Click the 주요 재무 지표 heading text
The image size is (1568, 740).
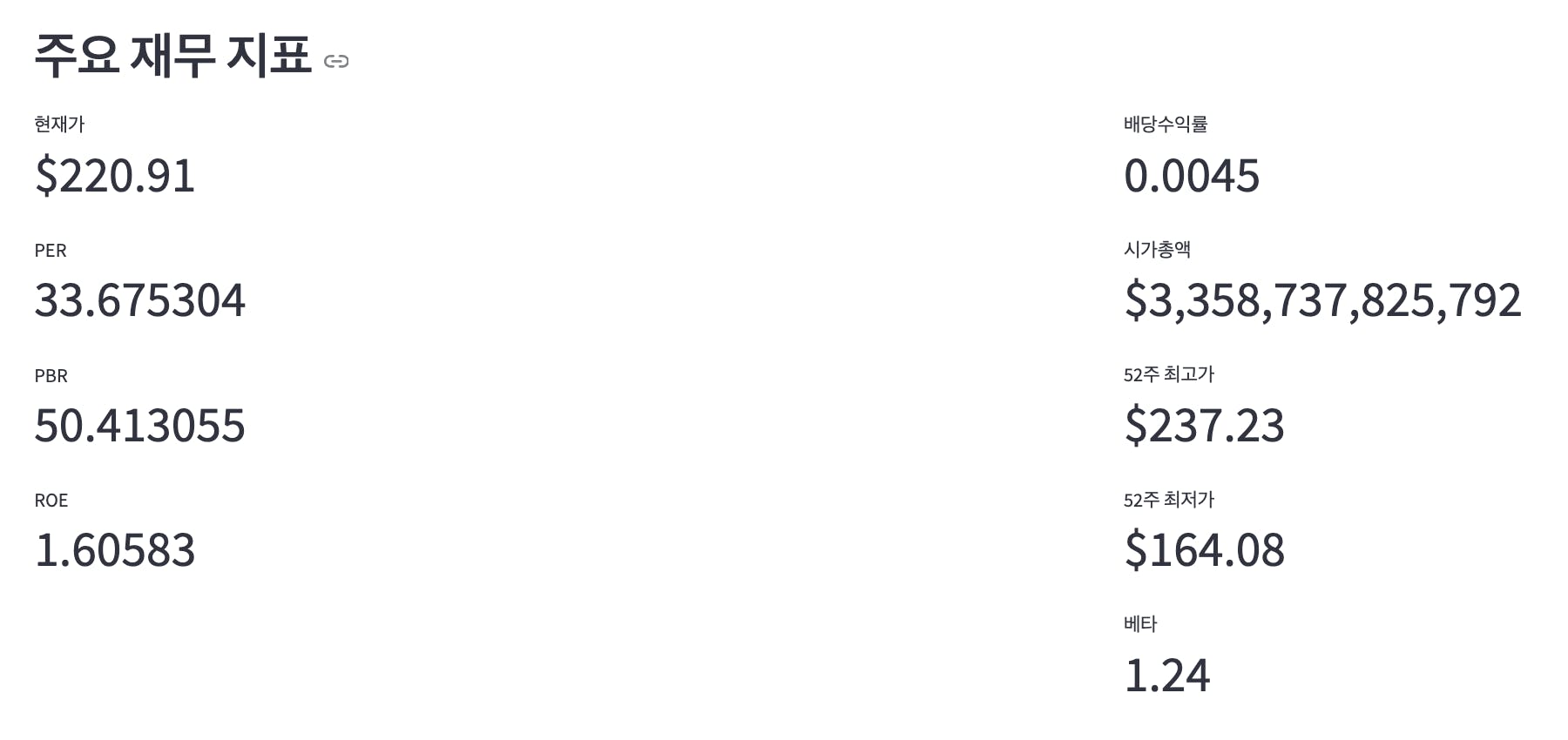click(172, 56)
